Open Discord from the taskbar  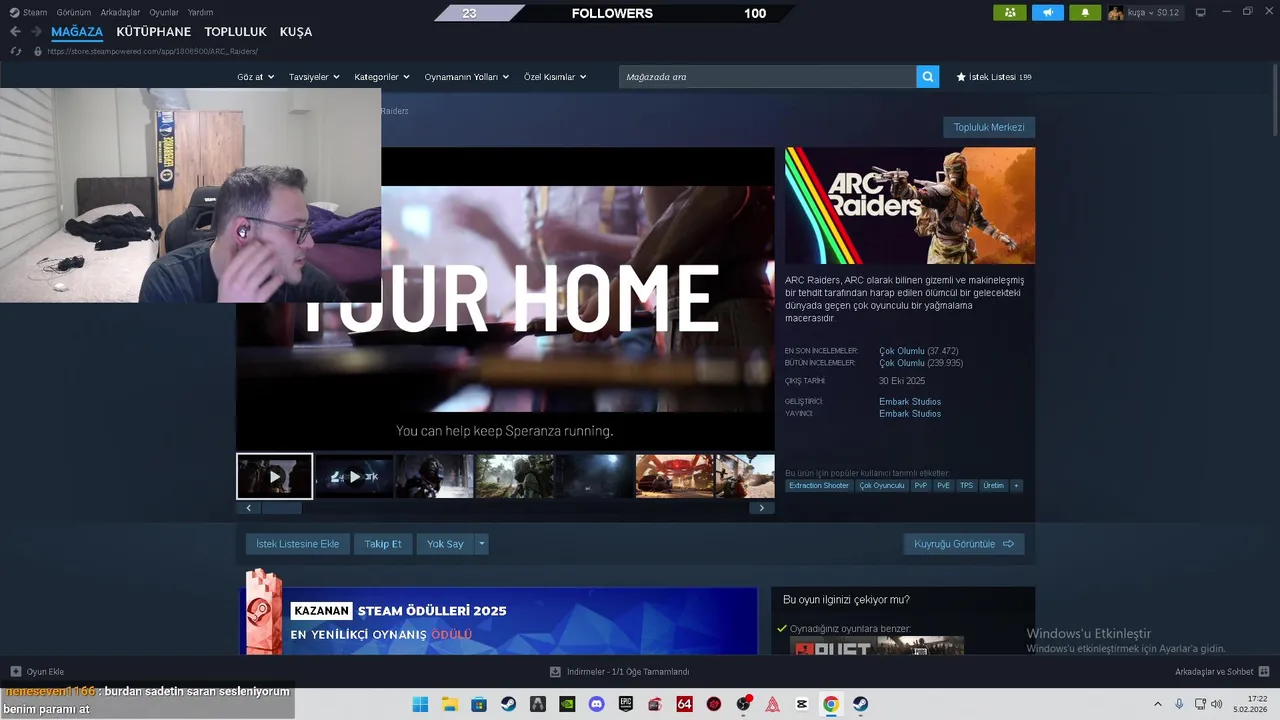tap(597, 704)
